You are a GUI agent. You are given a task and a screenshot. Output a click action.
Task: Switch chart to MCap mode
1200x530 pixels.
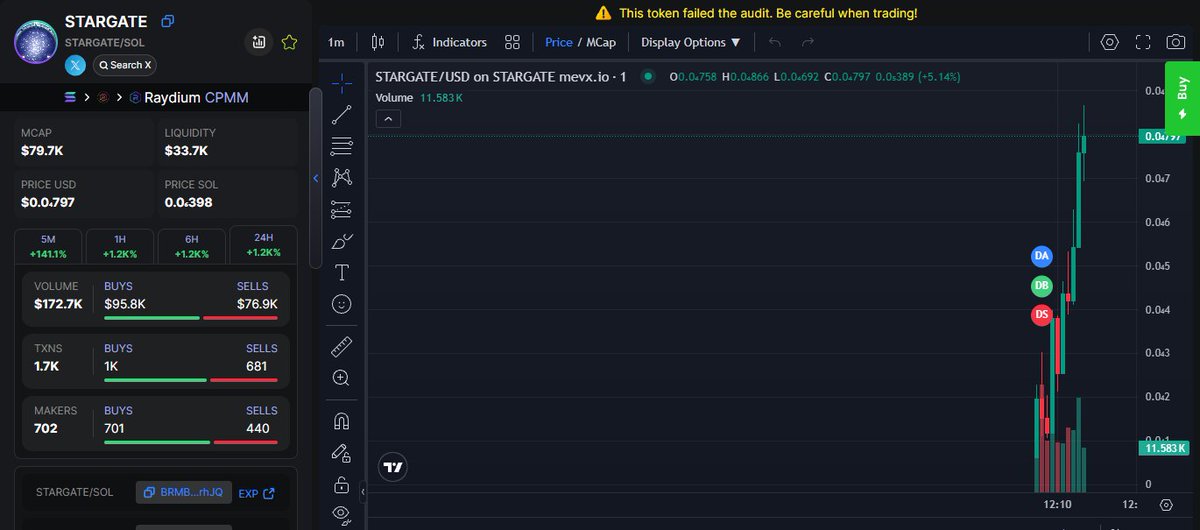click(601, 42)
